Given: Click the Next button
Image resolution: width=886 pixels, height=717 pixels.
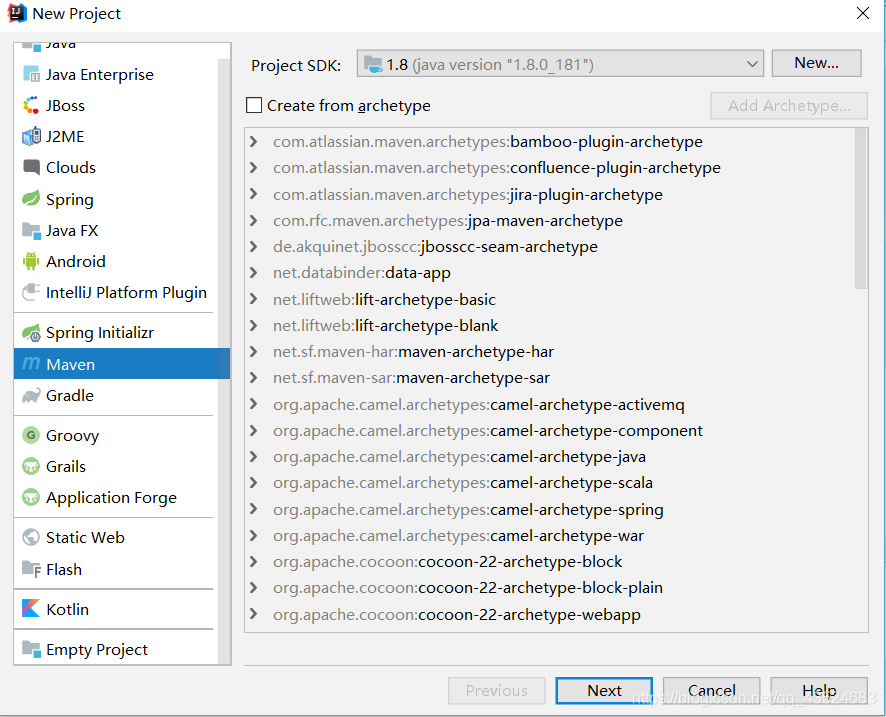Looking at the screenshot, I should (604, 690).
